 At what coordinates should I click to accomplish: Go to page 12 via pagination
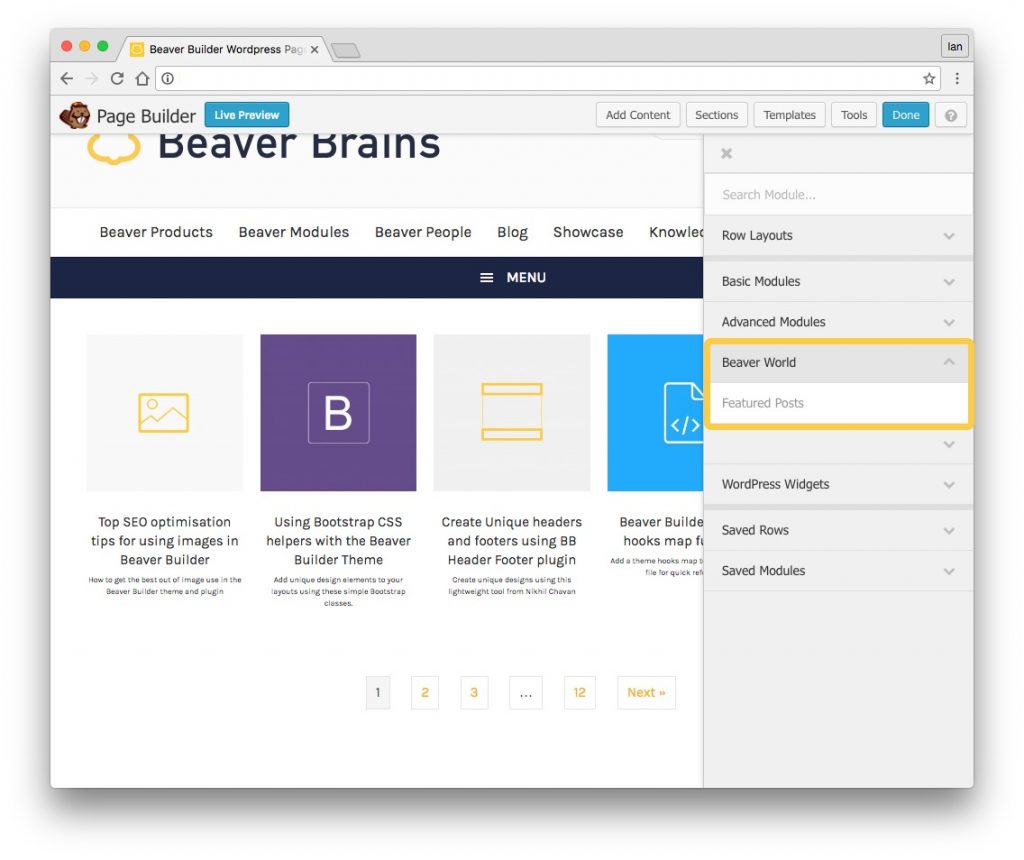580,692
